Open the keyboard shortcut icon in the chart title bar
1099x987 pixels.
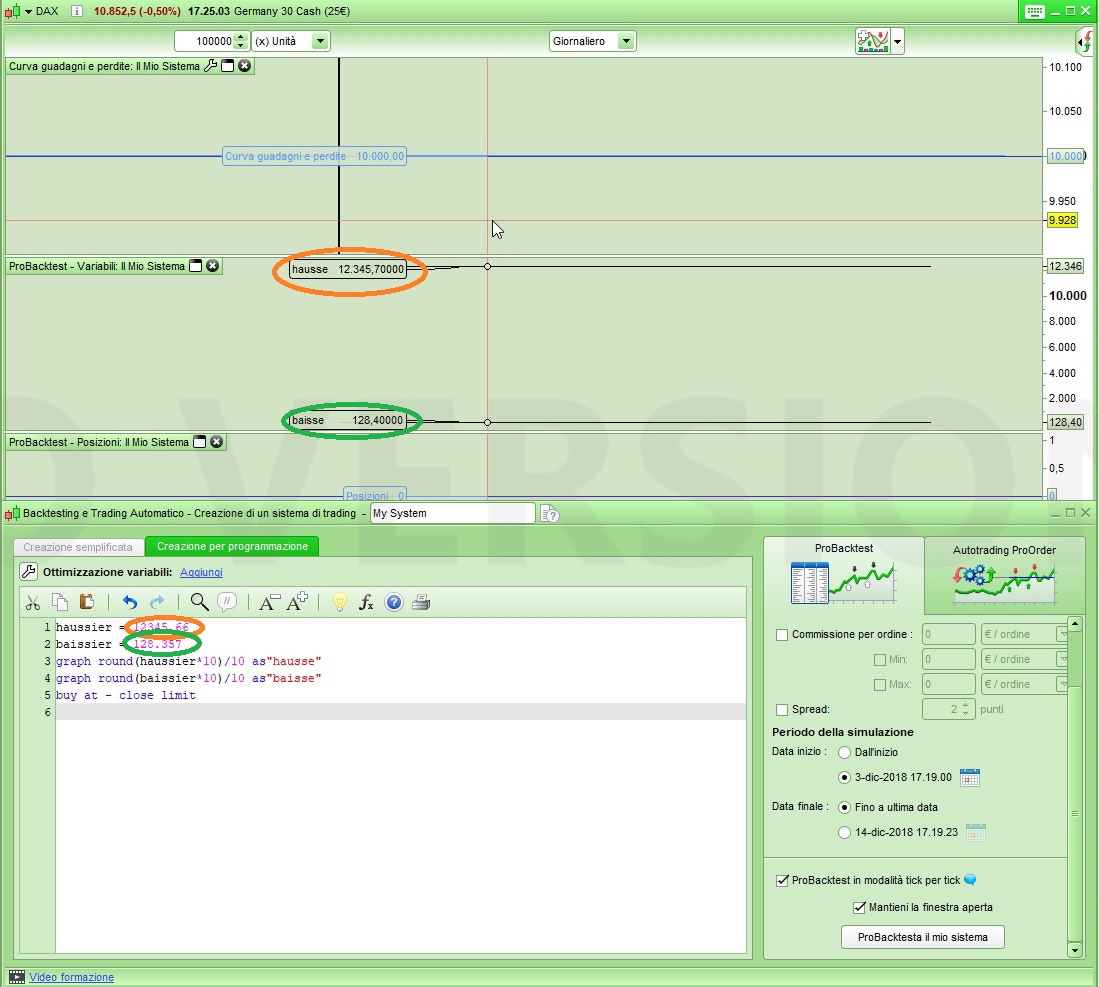pyautogui.click(x=1035, y=11)
